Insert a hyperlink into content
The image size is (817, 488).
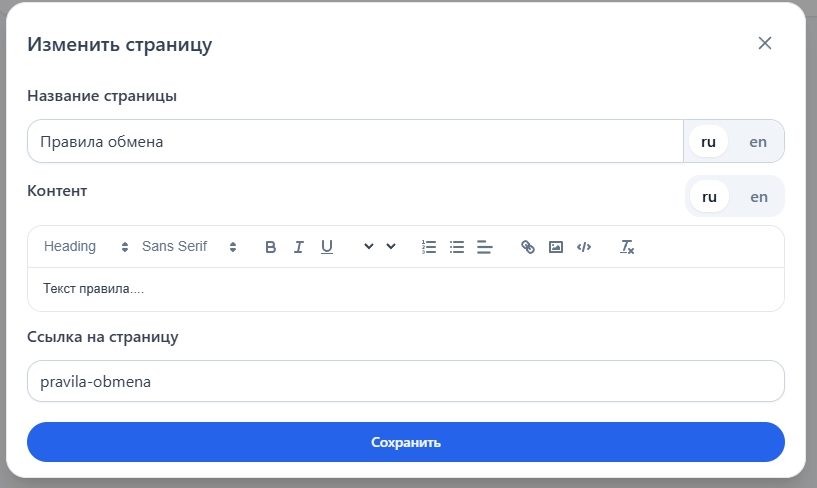[528, 247]
